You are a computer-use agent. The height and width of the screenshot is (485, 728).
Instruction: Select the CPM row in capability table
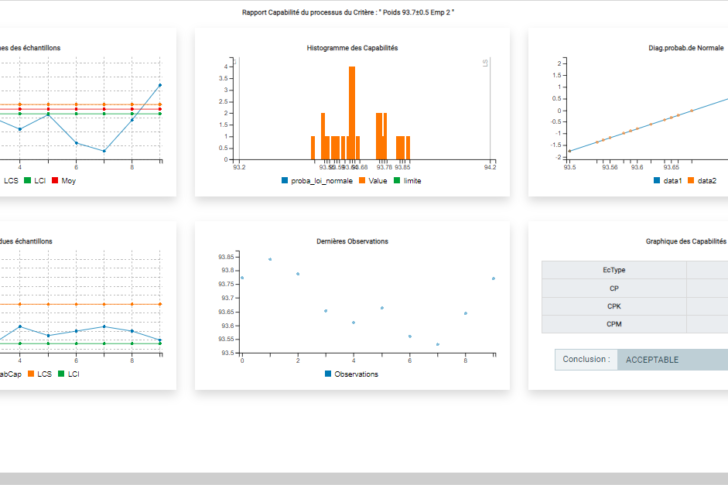635,324
